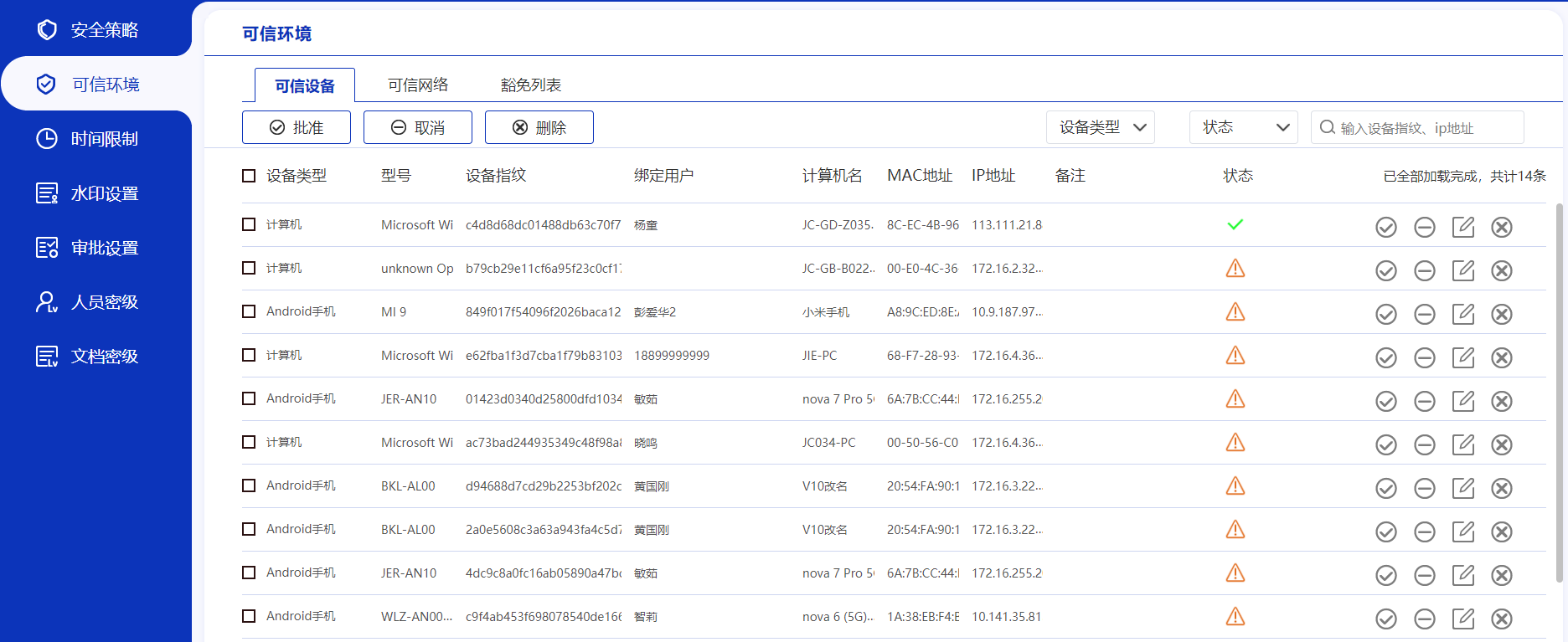
Task: Approve icon for fingerprint 4dc9c8a0fc16 row
Action: point(1386,575)
